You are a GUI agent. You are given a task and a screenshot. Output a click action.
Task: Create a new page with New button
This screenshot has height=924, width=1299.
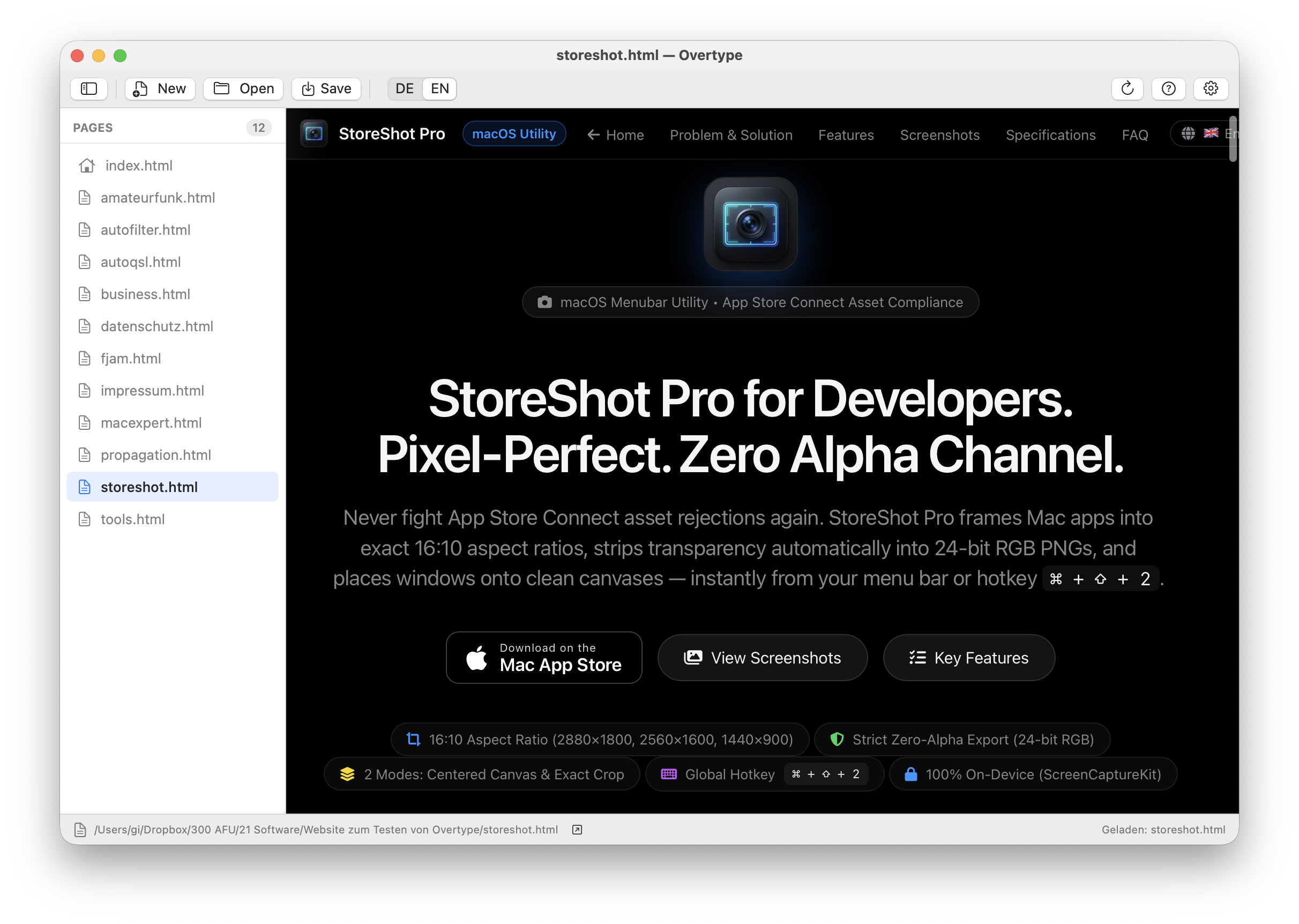[160, 89]
